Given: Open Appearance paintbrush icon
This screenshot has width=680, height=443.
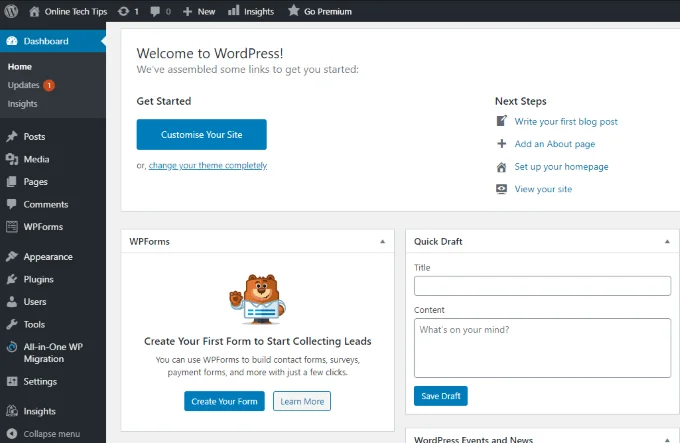Looking at the screenshot, I should click(12, 257).
